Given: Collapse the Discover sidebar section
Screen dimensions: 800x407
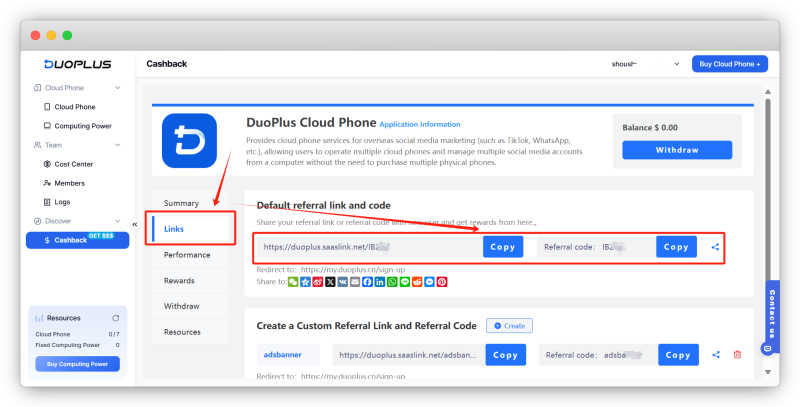Looking at the screenshot, I should pyautogui.click(x=118, y=221).
